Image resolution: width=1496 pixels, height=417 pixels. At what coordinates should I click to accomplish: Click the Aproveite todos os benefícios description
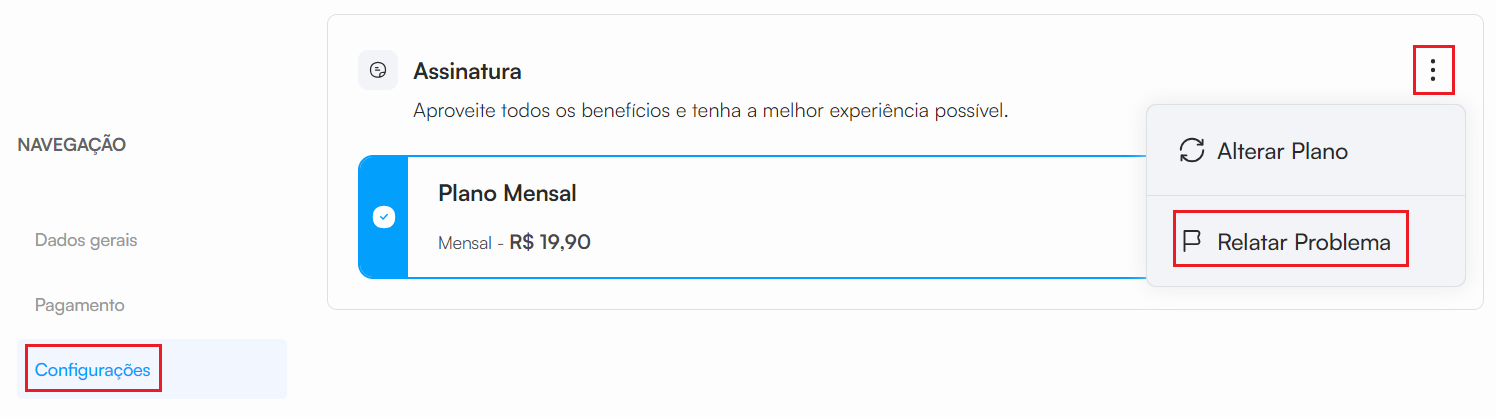click(x=710, y=110)
